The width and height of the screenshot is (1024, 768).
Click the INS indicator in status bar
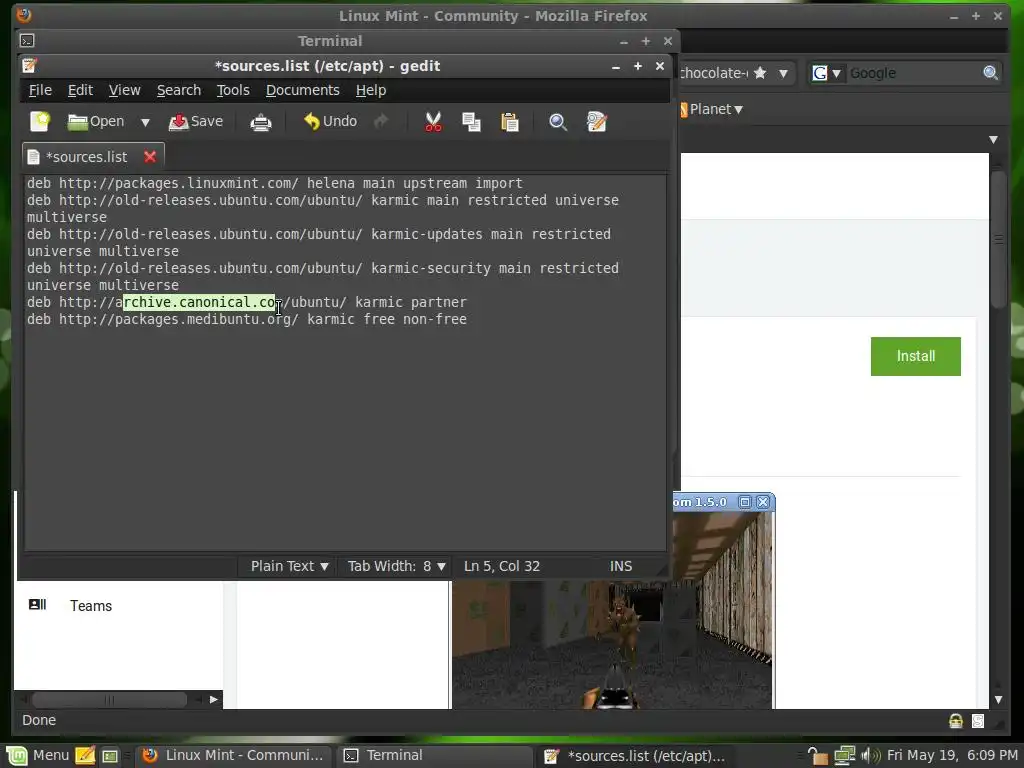(620, 566)
